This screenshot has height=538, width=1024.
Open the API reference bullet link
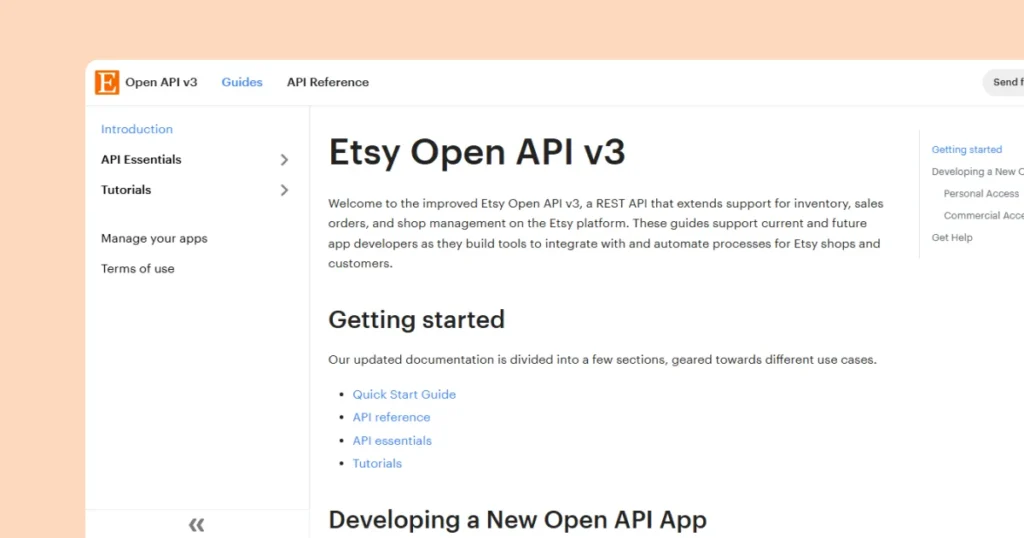(391, 417)
